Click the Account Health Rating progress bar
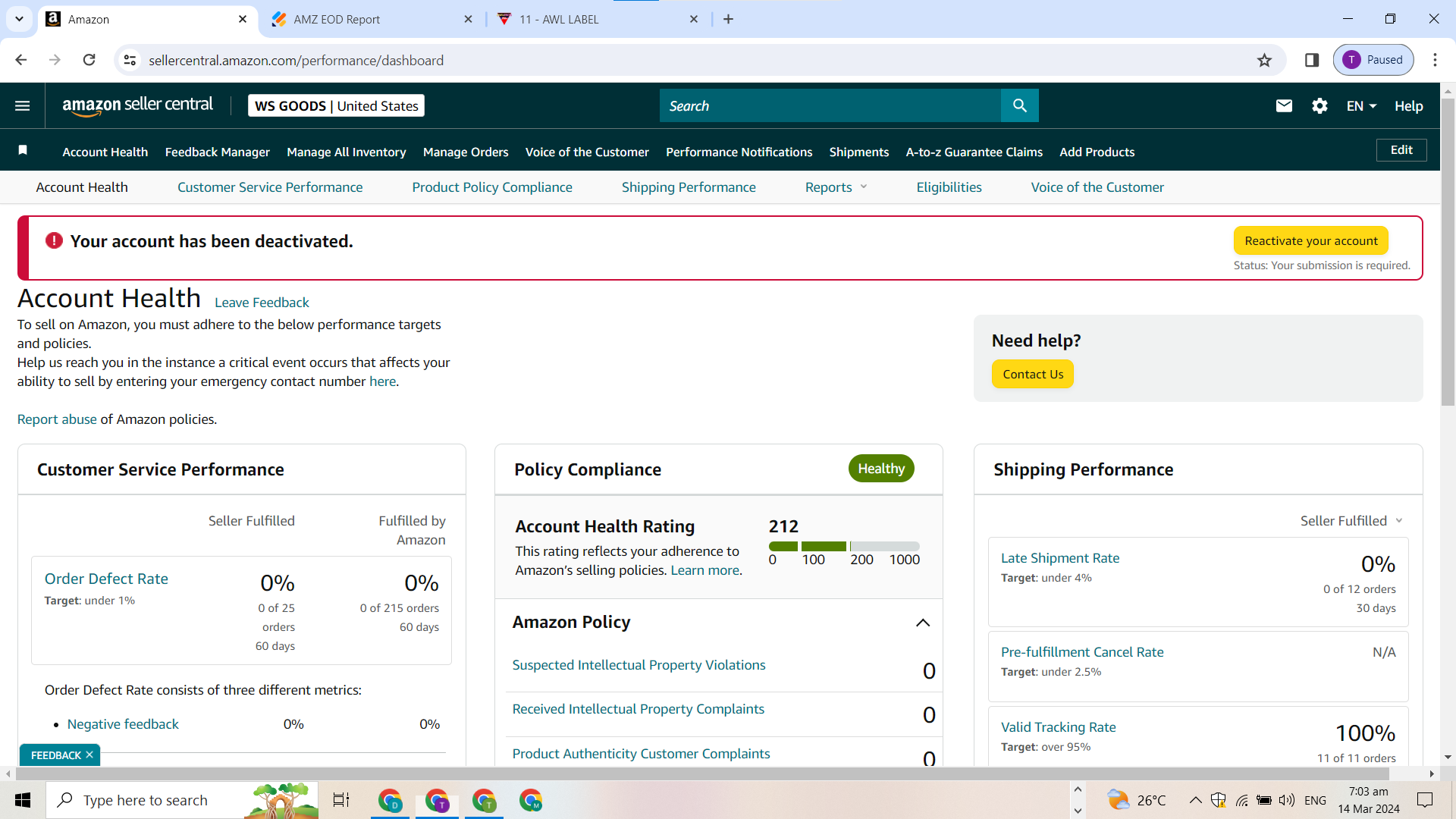 pos(844,546)
